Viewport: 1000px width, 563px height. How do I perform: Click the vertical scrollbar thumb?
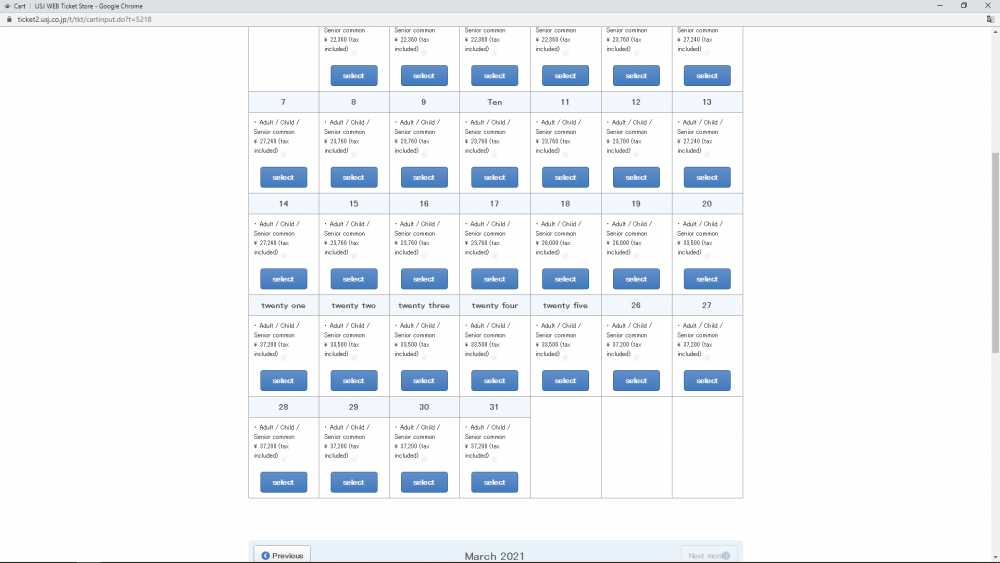point(994,250)
